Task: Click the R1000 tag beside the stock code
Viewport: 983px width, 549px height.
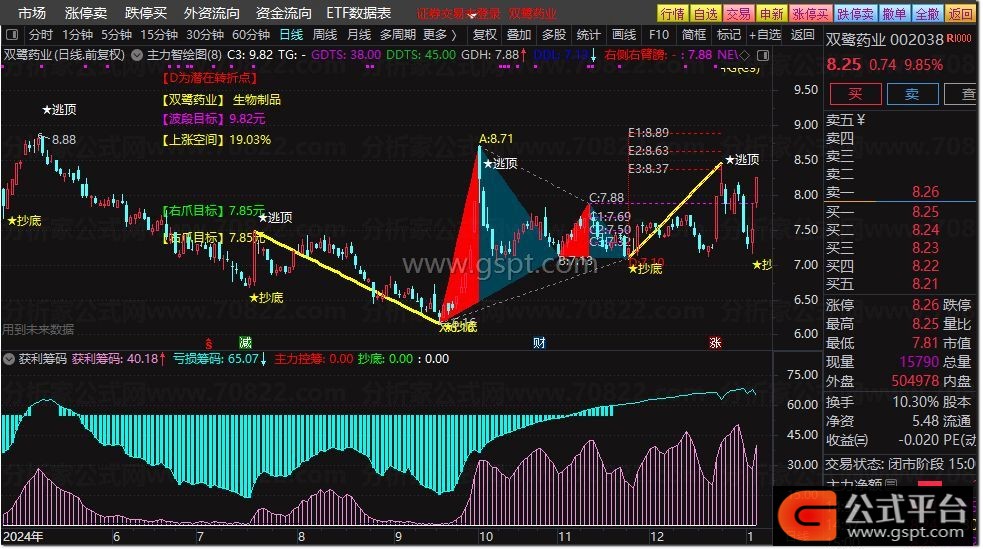Action: click(959, 38)
